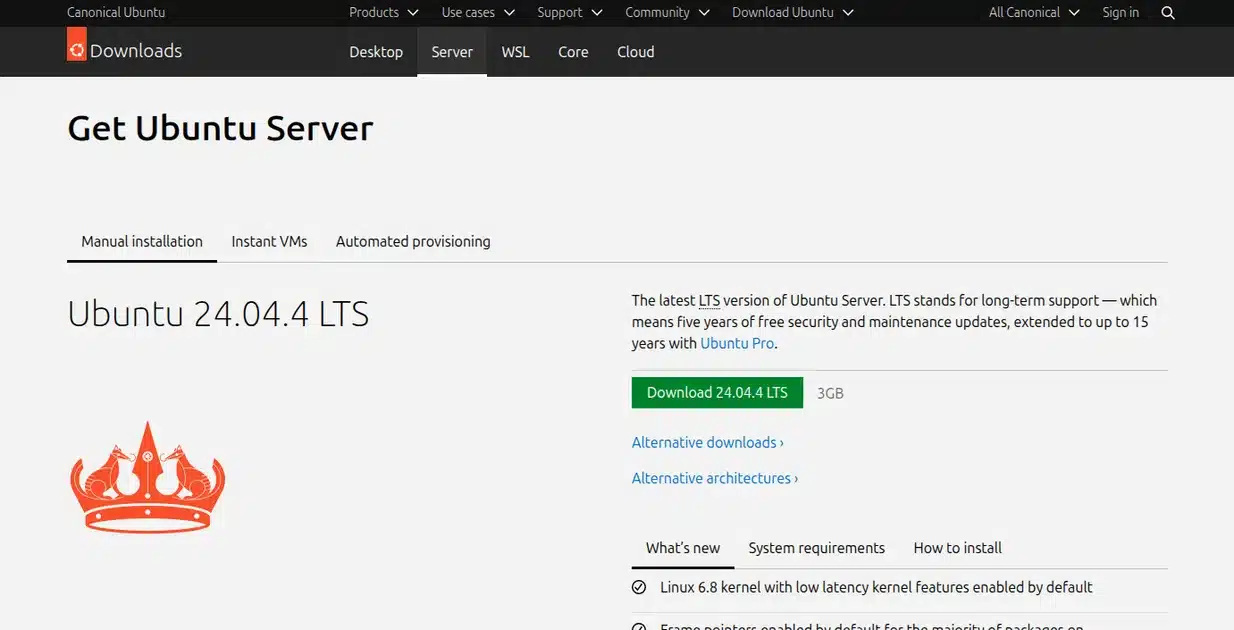Switch to the Desktop downloads tab
This screenshot has width=1234, height=630.
[x=376, y=52]
